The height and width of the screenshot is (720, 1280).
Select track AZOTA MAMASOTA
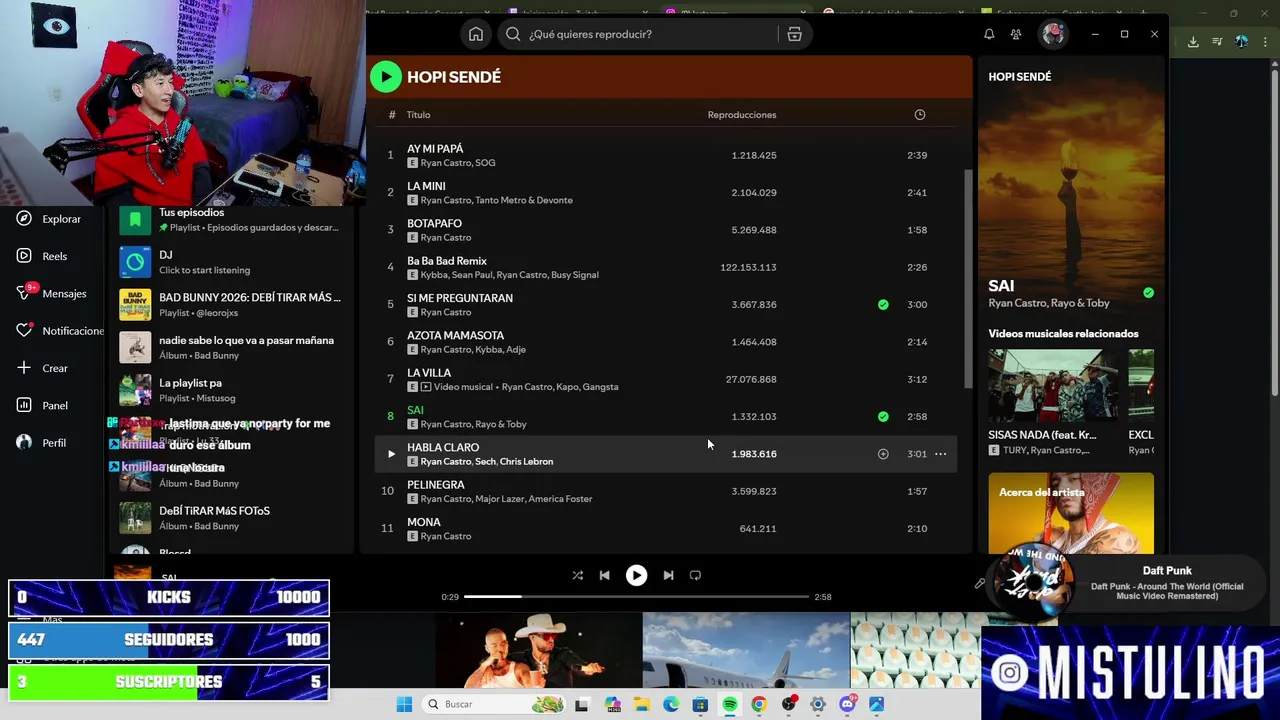click(666, 342)
